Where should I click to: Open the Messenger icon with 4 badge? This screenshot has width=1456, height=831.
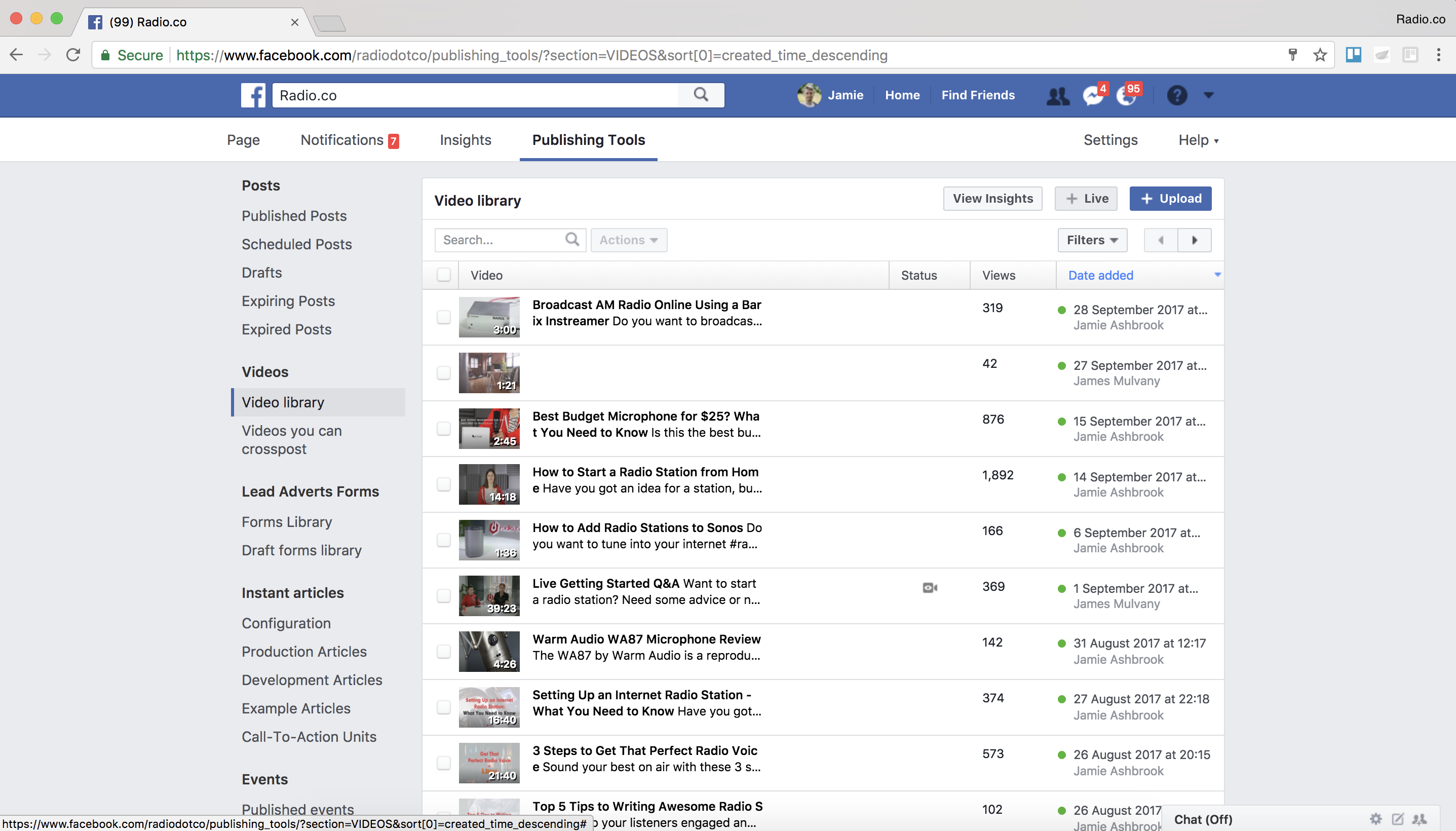(x=1093, y=95)
